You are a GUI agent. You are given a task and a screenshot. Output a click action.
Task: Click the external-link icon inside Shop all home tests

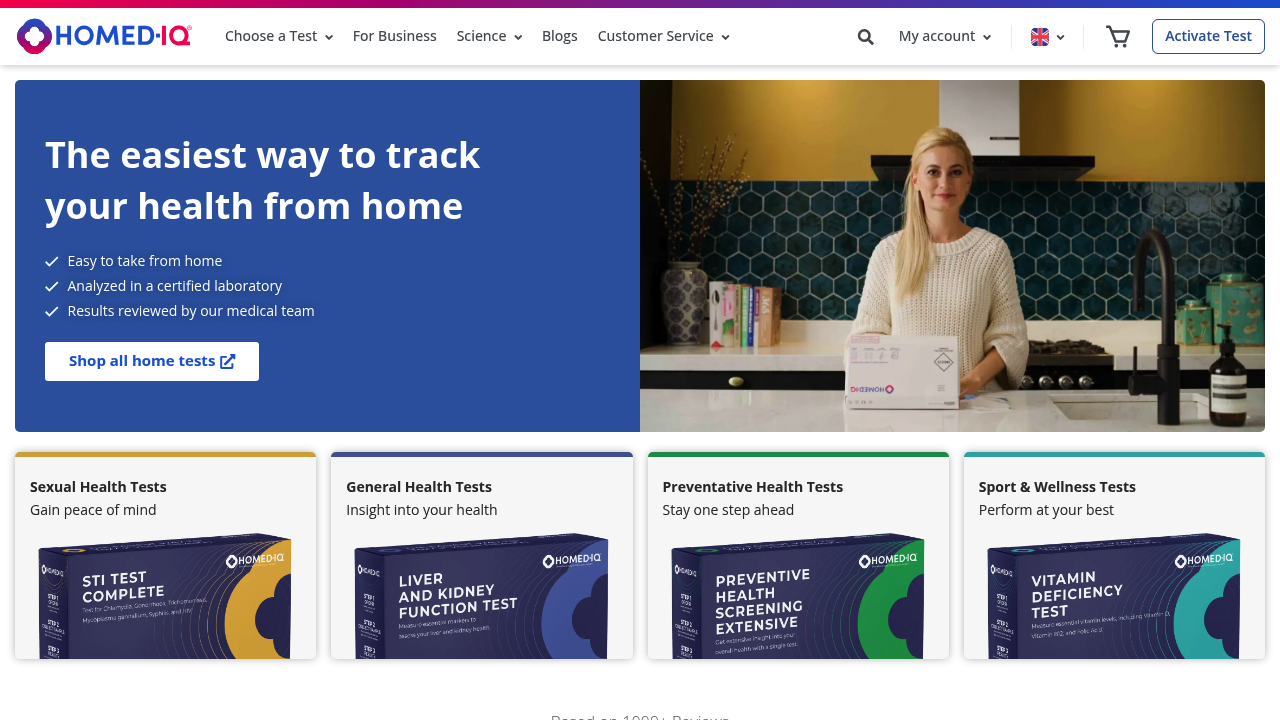point(228,361)
